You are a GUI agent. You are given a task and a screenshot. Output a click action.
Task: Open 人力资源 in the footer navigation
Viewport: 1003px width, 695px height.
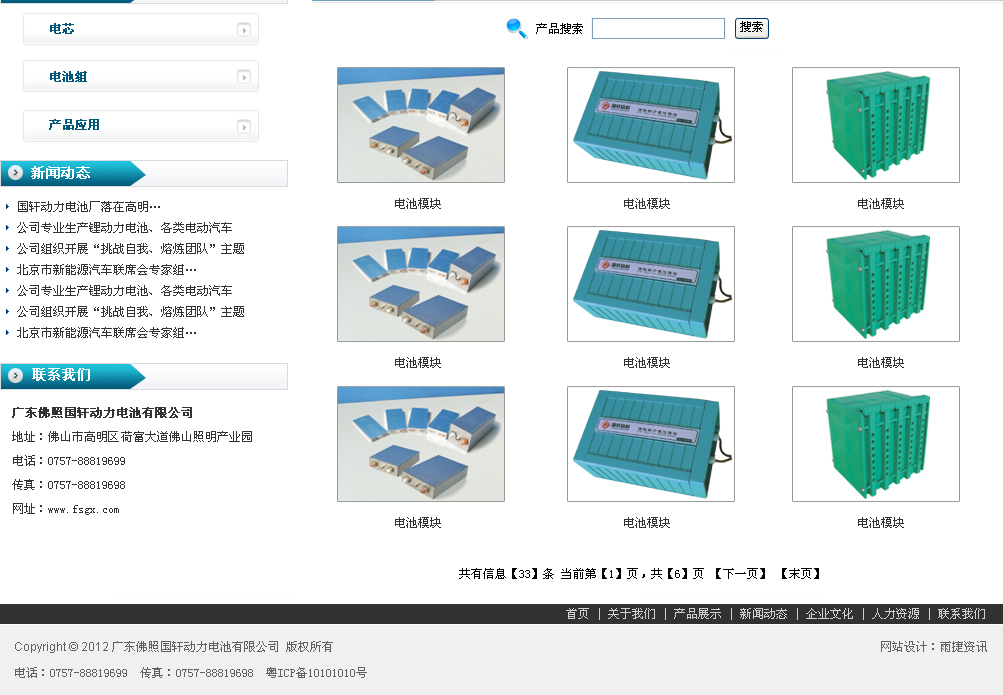(895, 614)
